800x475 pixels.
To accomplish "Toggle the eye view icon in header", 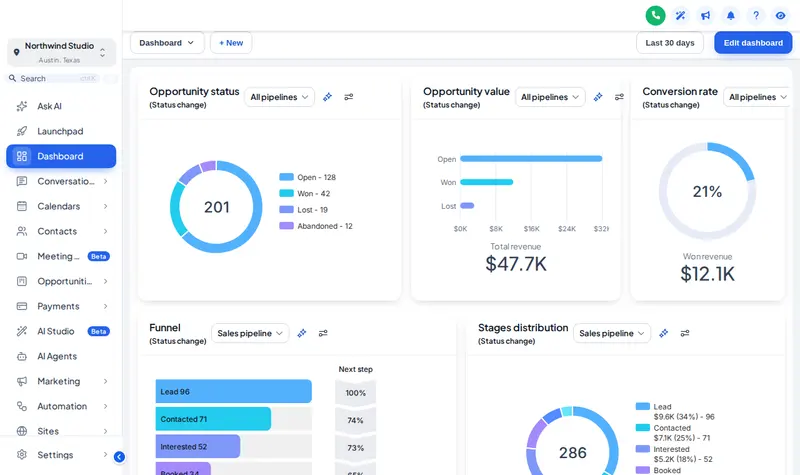I will click(x=781, y=15).
